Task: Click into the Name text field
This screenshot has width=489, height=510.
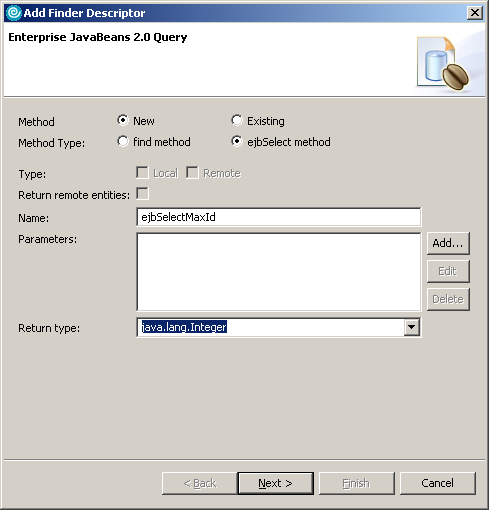Action: (279, 217)
